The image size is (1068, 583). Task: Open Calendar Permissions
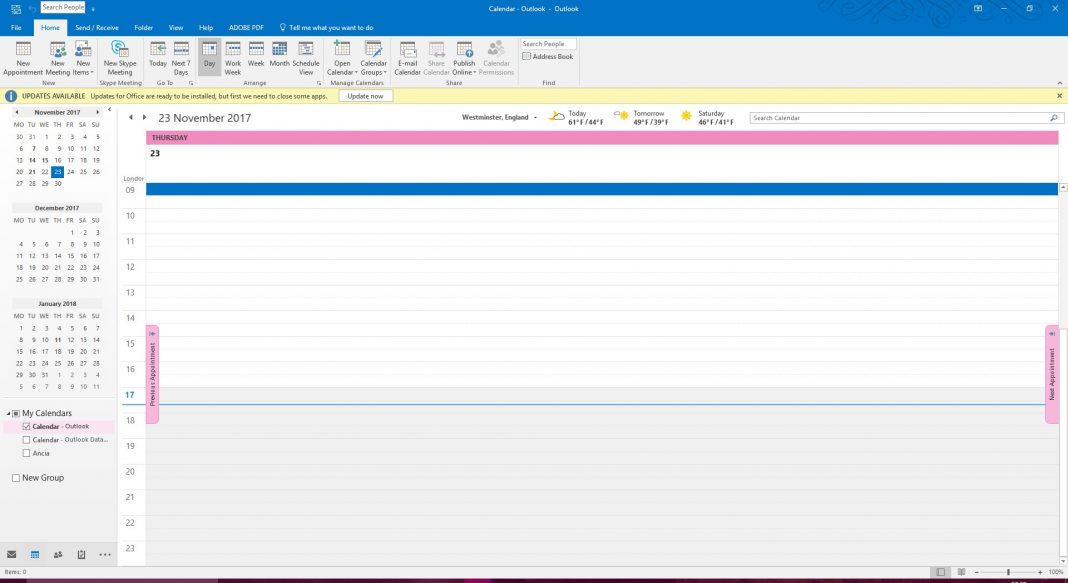[x=497, y=58]
